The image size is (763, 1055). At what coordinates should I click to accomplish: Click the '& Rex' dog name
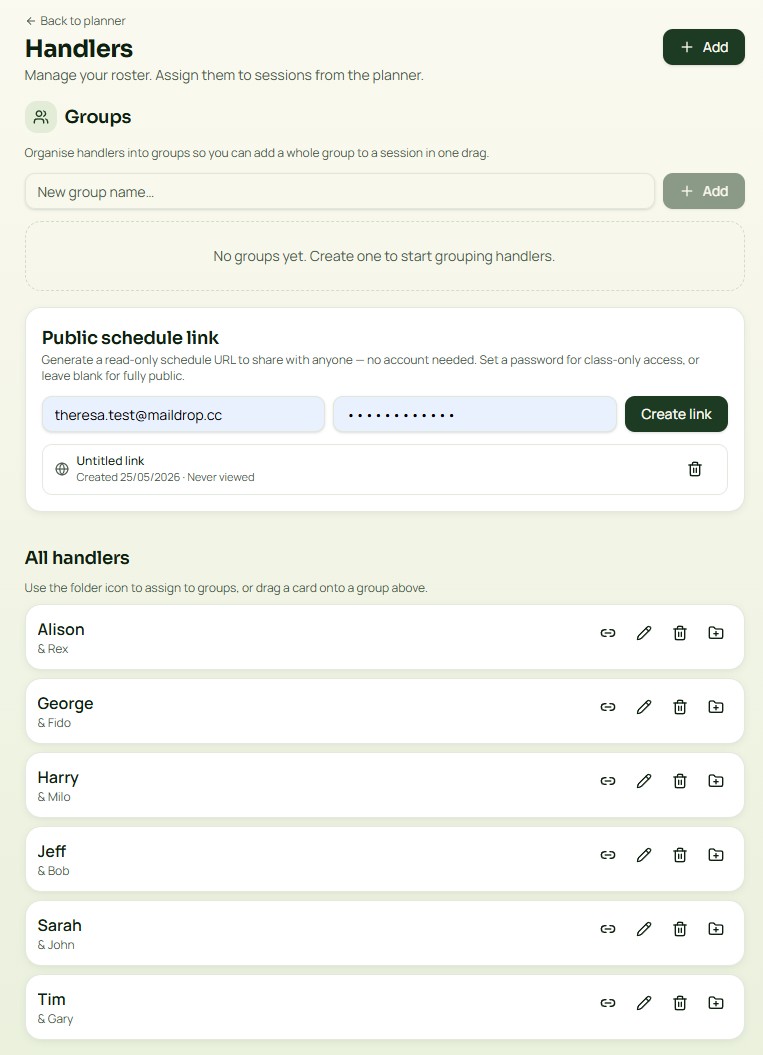pos(53,649)
